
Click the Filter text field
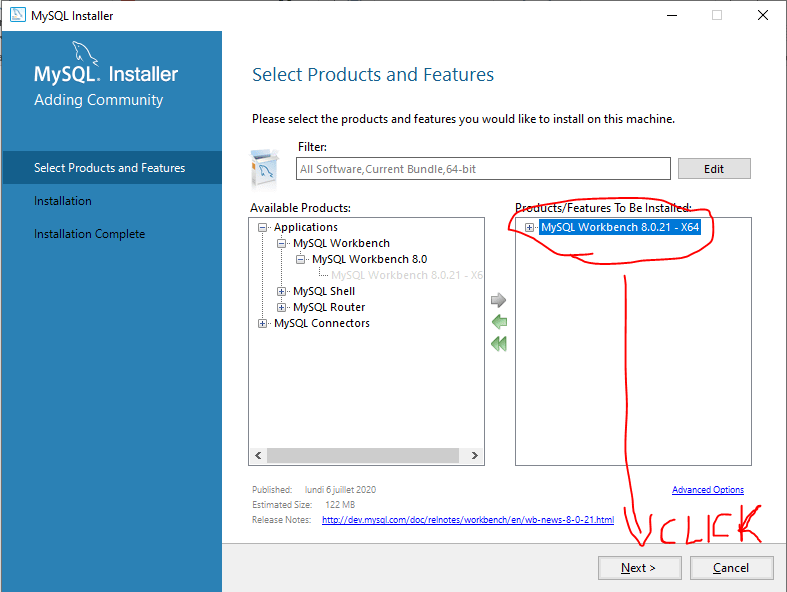[483, 169]
